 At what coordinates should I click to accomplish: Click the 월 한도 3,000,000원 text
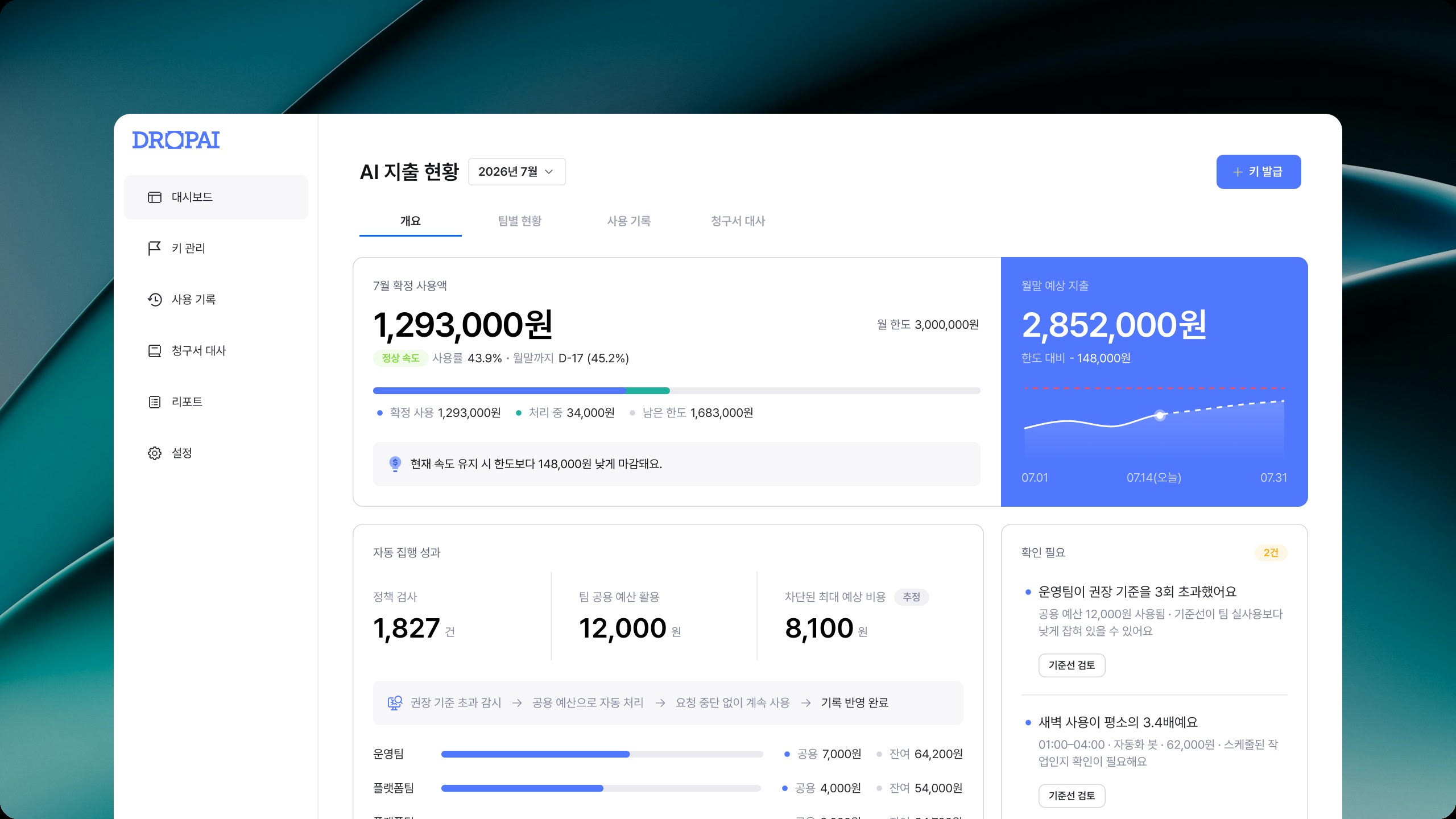928,325
